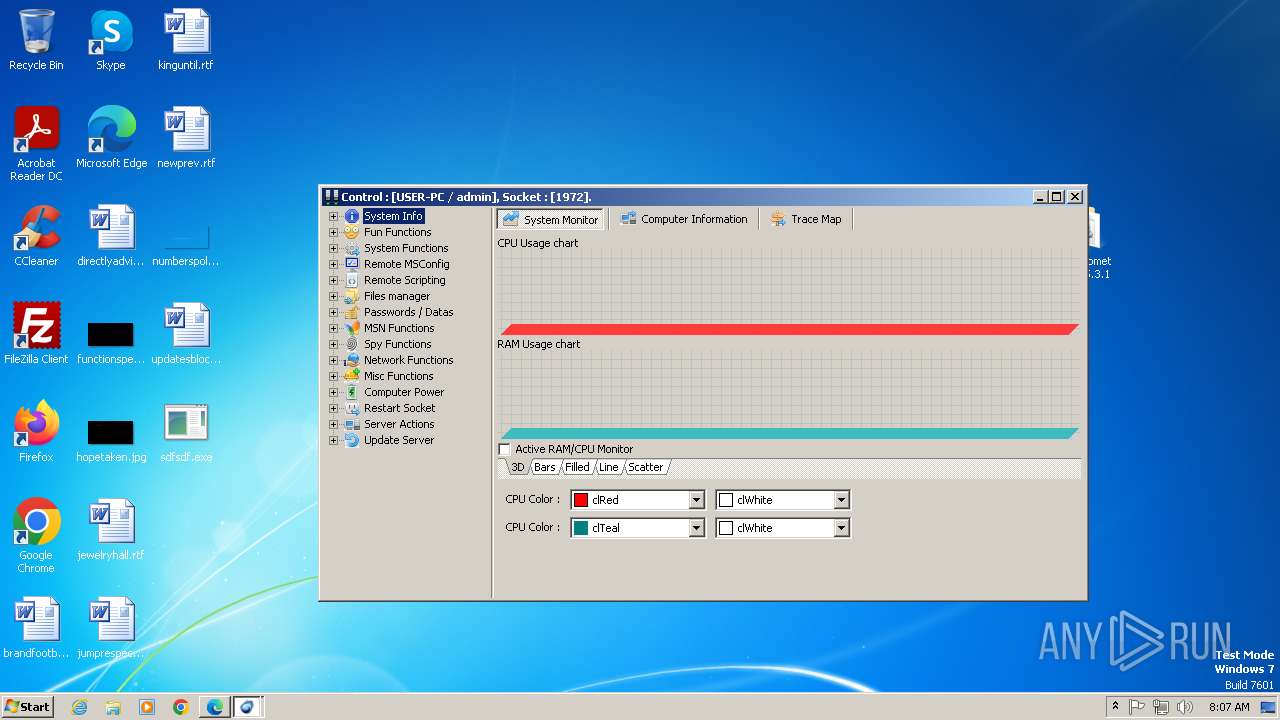Expand the Spy Functions tree node
Image resolution: width=1280 pixels, height=720 pixels.
tap(334, 344)
